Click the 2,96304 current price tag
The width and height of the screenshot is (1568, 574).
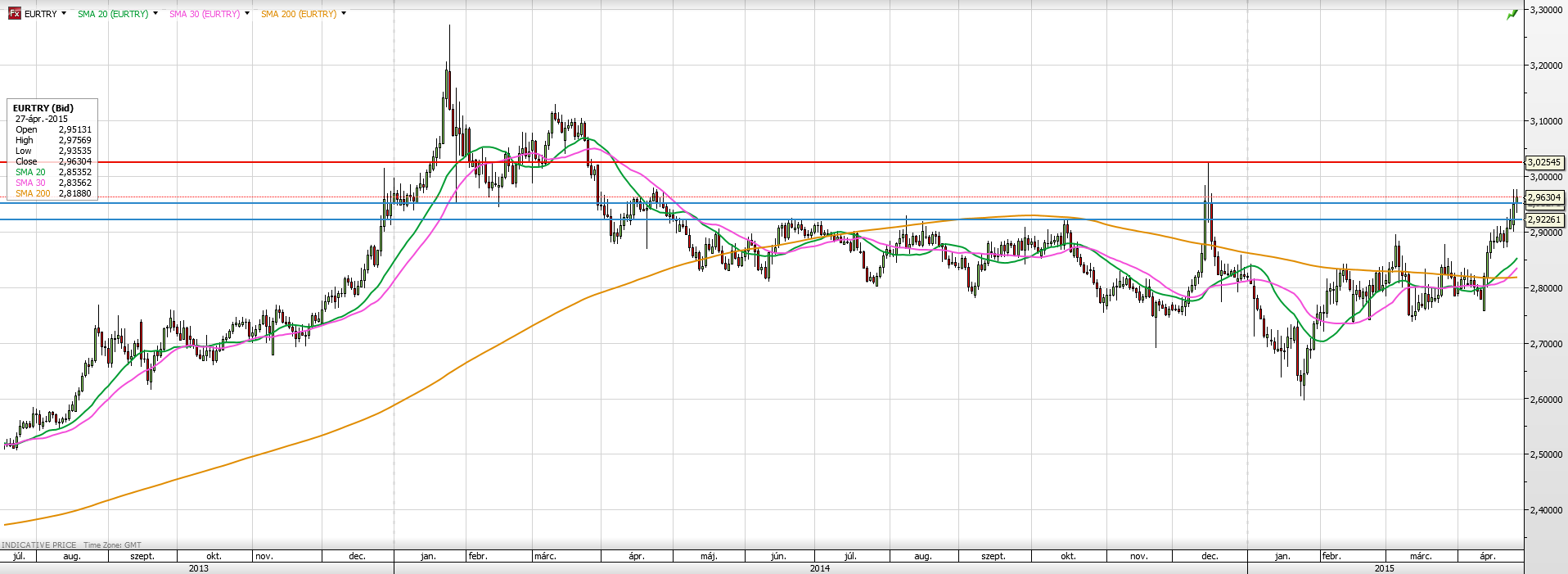point(1544,197)
